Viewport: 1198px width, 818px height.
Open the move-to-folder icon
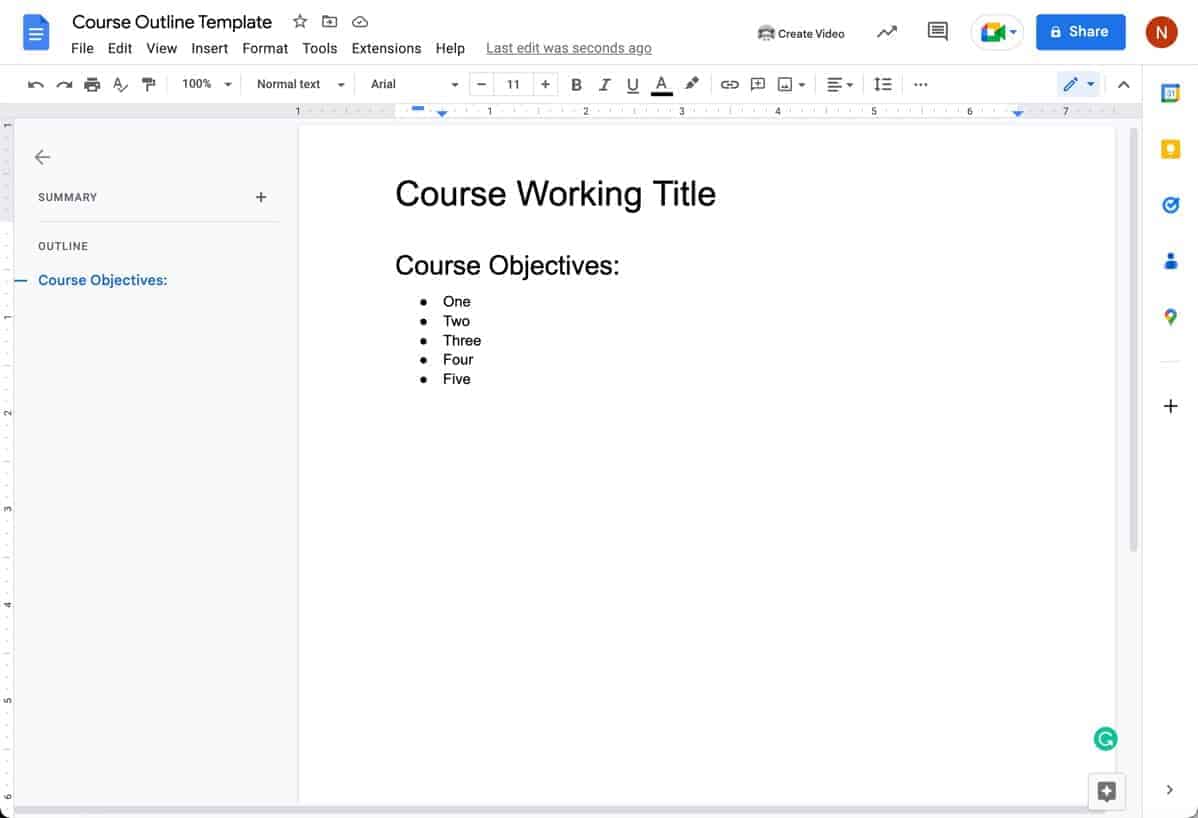pos(329,21)
